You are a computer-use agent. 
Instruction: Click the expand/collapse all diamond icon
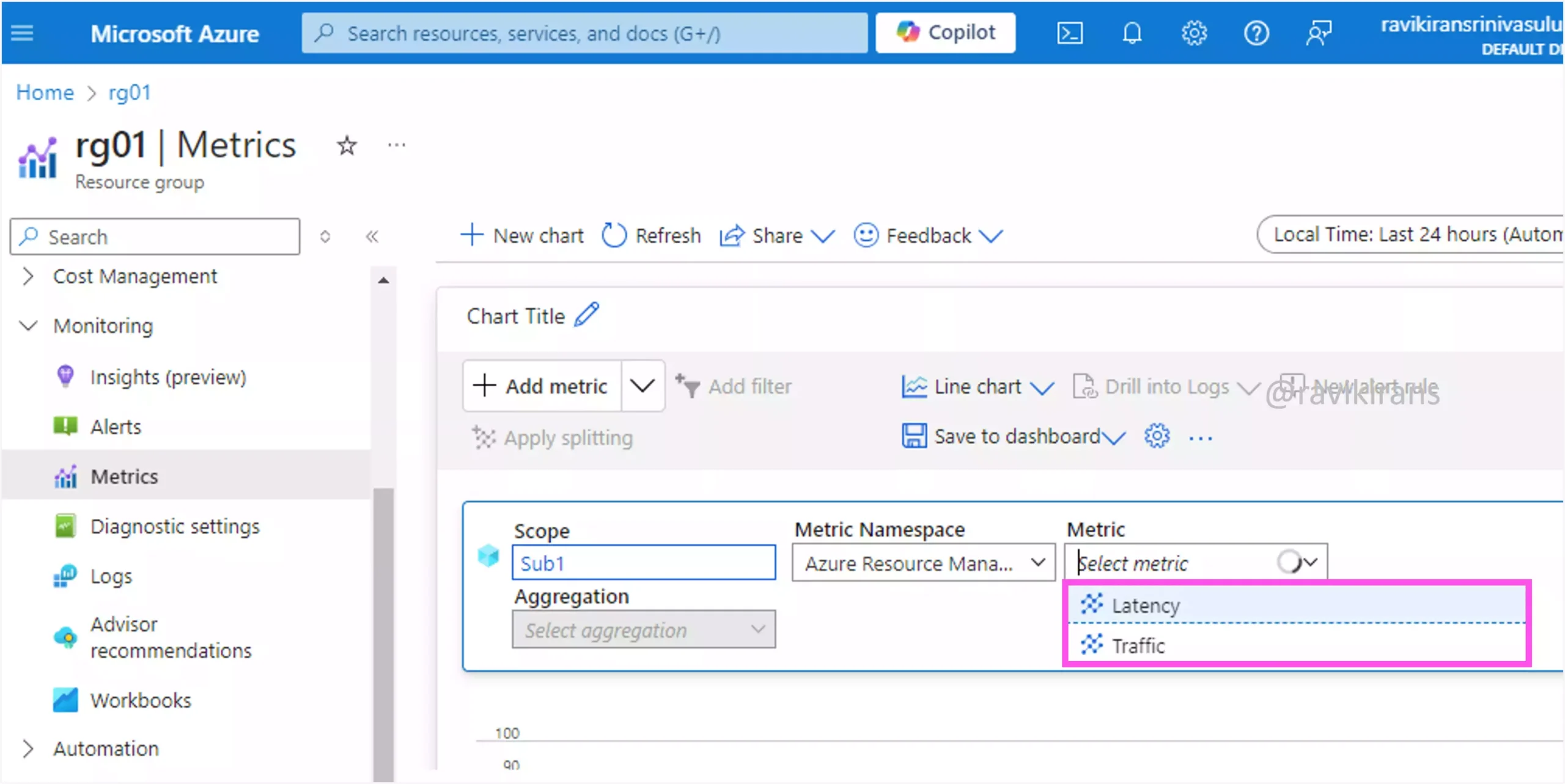point(325,236)
